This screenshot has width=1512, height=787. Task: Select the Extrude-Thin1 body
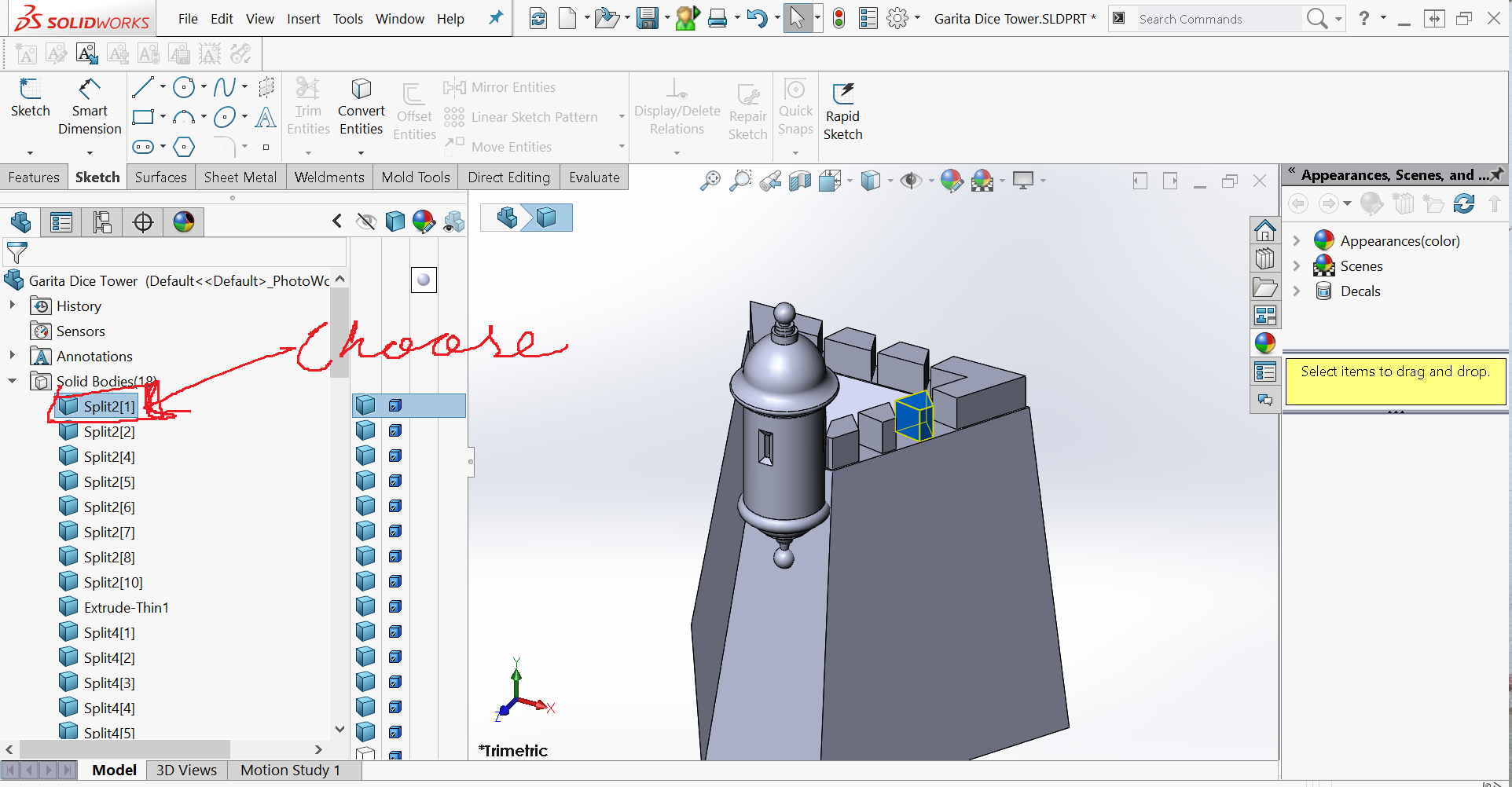click(126, 607)
